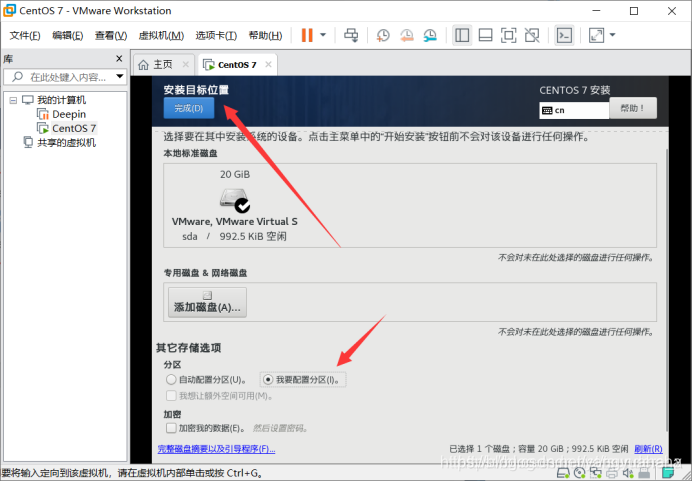Open the power options dropdown next to pause
Screen dimensions: 692x481
tap(323, 35)
